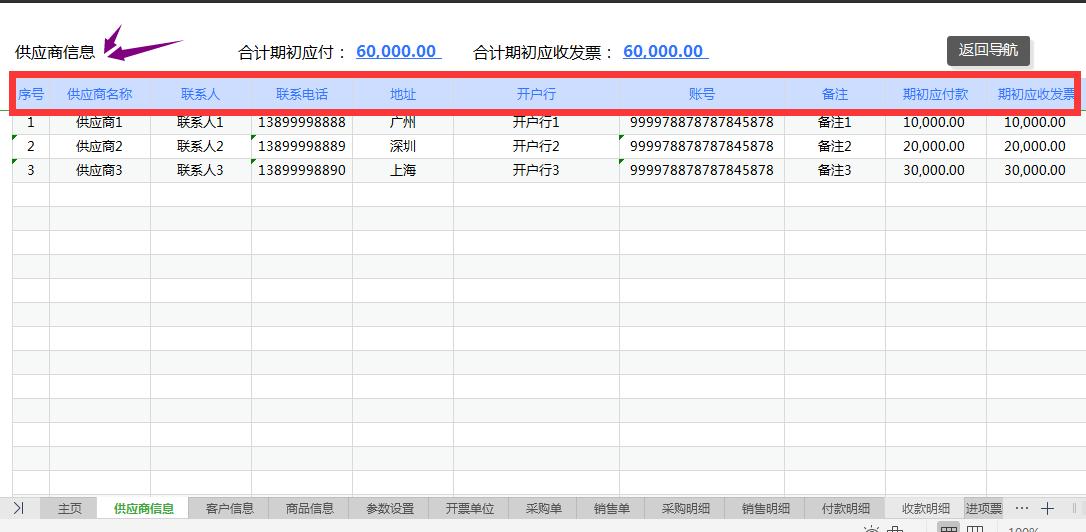Image resolution: width=1086 pixels, height=532 pixels.
Task: Select the account number in 供应商1's row
Action: tap(702, 123)
